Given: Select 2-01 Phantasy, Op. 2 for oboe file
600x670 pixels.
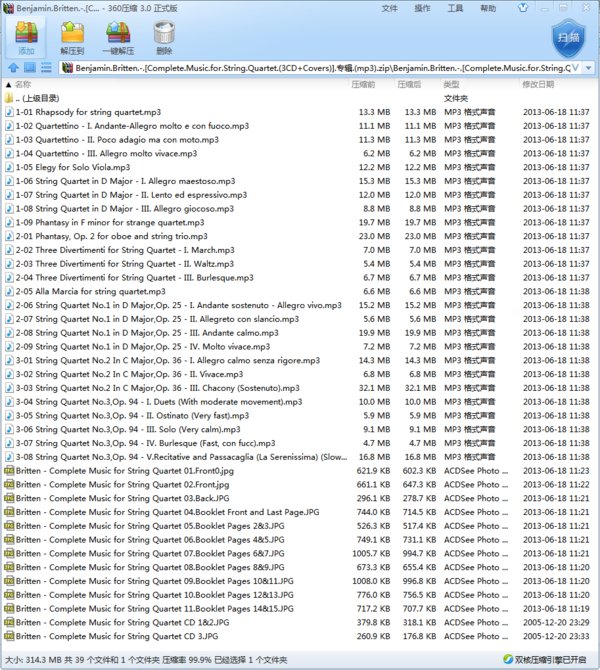Looking at the screenshot, I should pyautogui.click(x=300, y=236).
